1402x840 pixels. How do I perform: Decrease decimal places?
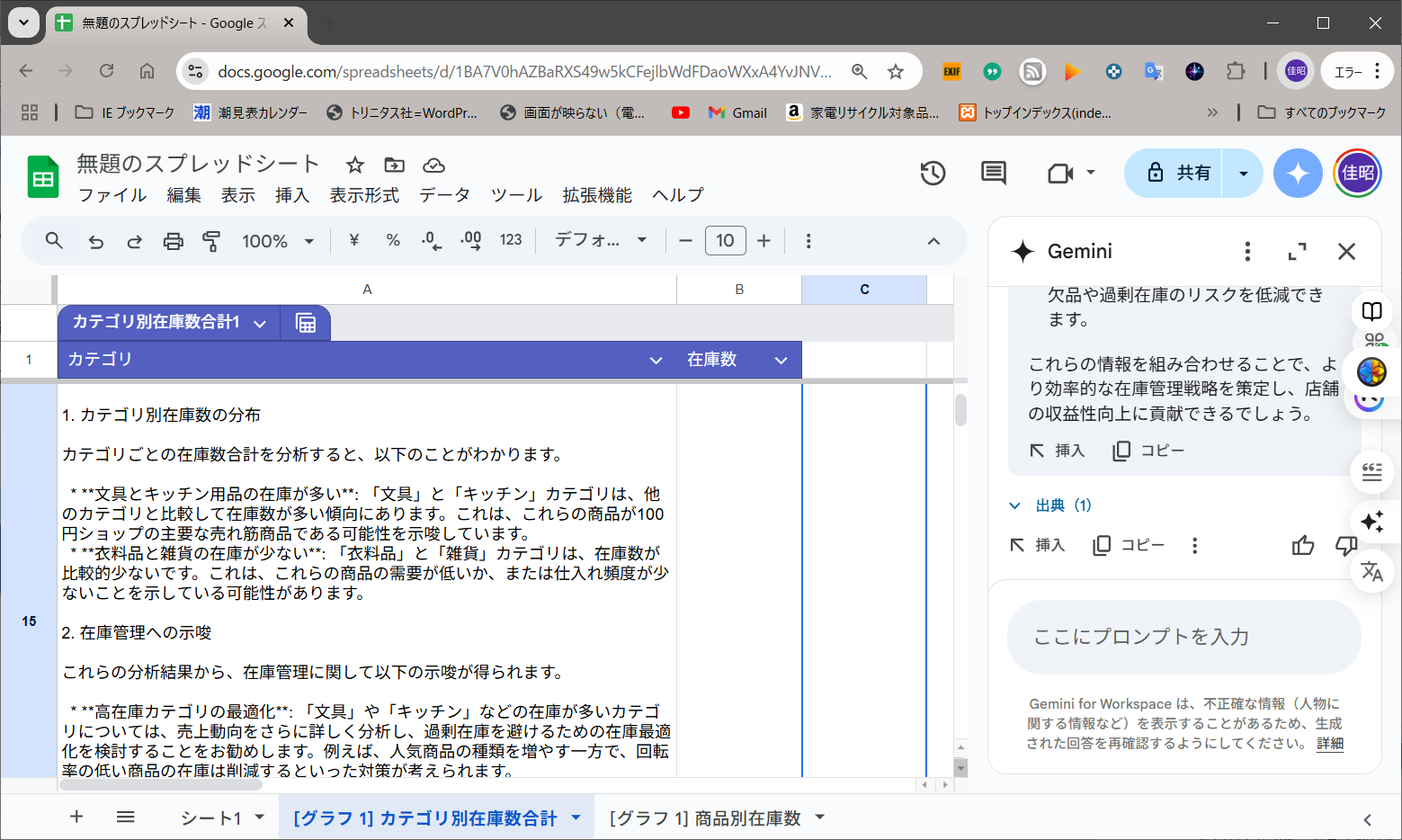coord(432,240)
